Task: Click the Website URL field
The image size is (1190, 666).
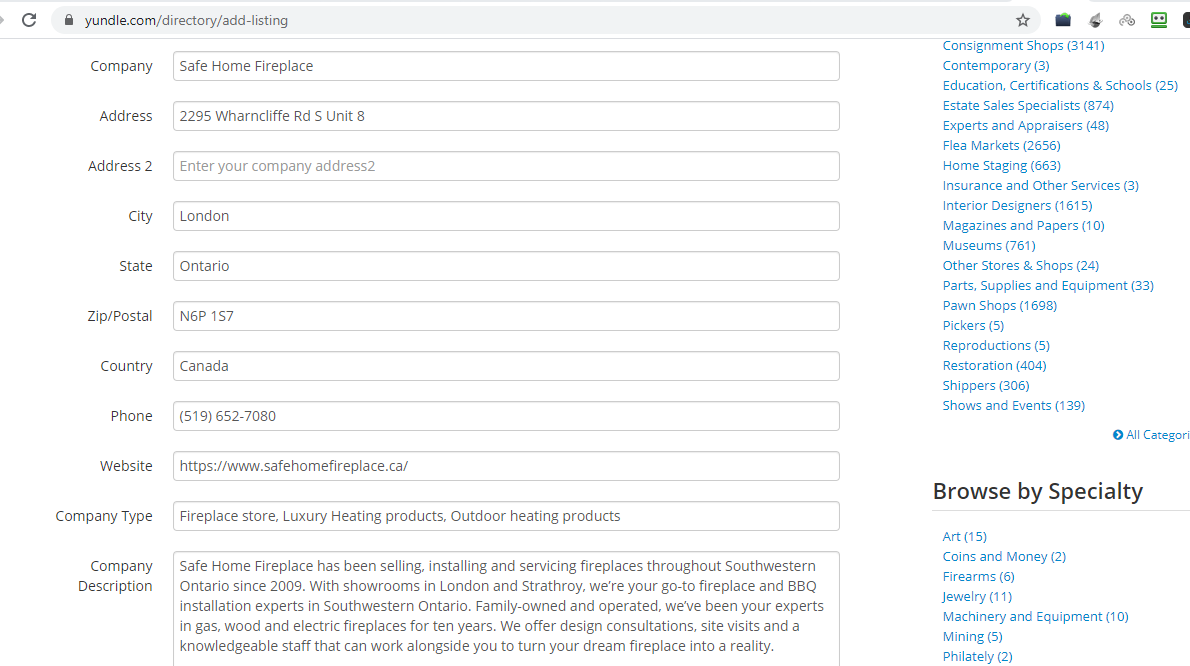Action: click(x=506, y=466)
